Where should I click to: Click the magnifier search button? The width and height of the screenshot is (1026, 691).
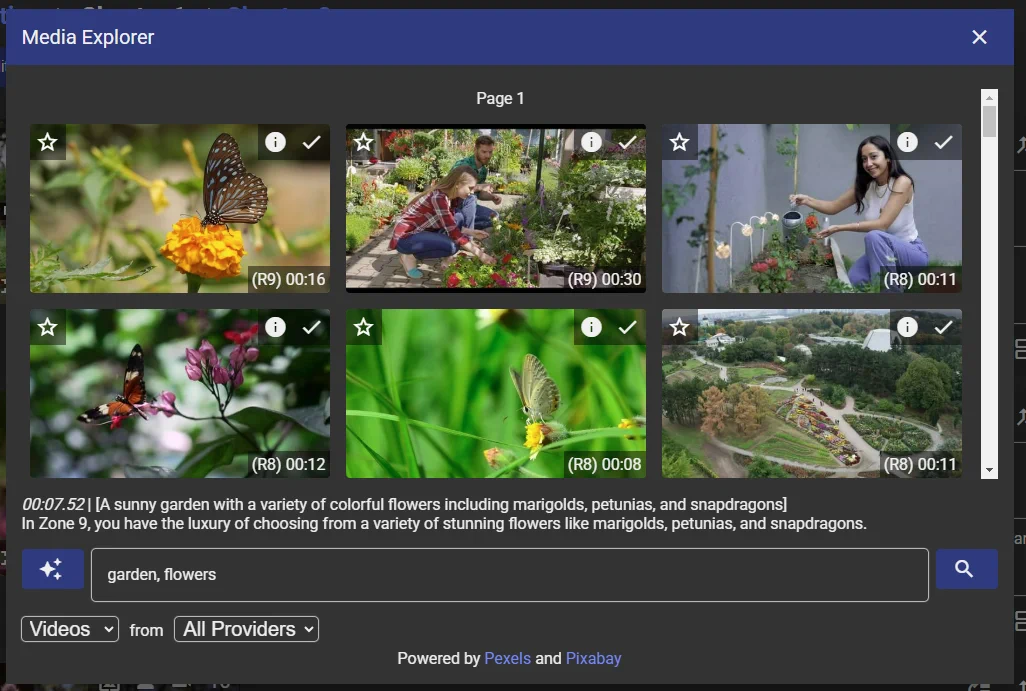tap(965, 569)
